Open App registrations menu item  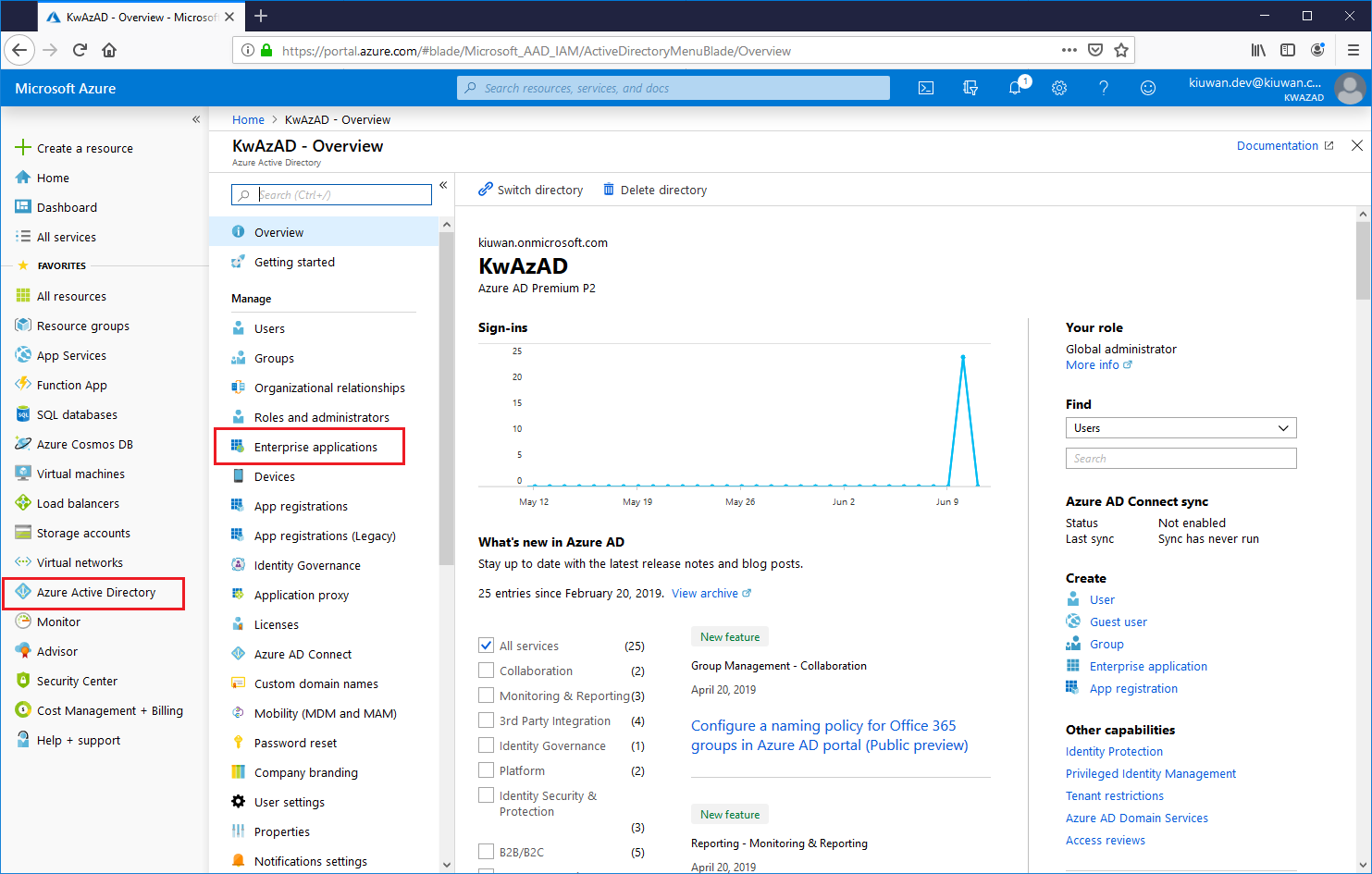(x=301, y=506)
